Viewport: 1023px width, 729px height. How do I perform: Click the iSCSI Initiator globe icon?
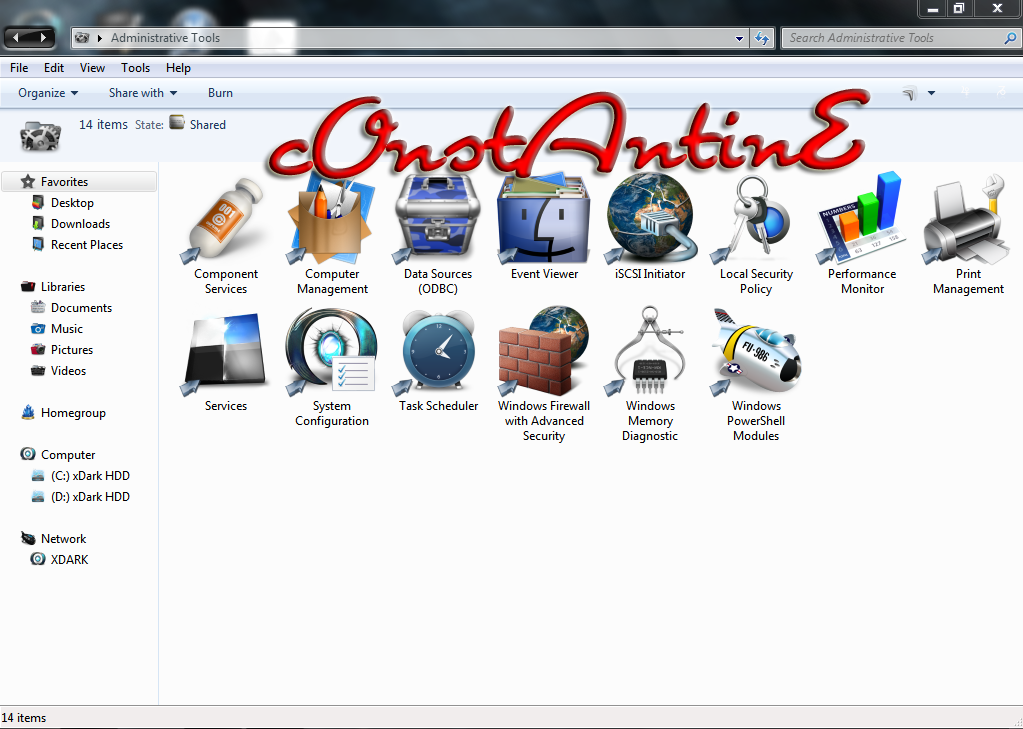click(x=650, y=219)
